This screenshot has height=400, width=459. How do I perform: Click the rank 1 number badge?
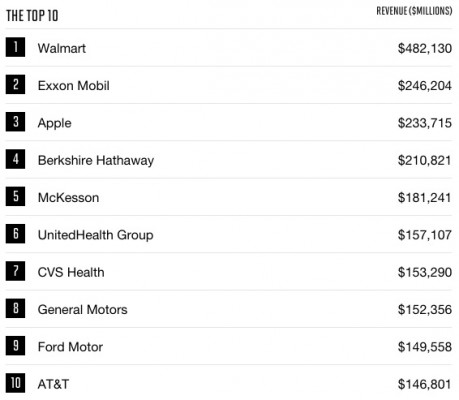point(15,47)
